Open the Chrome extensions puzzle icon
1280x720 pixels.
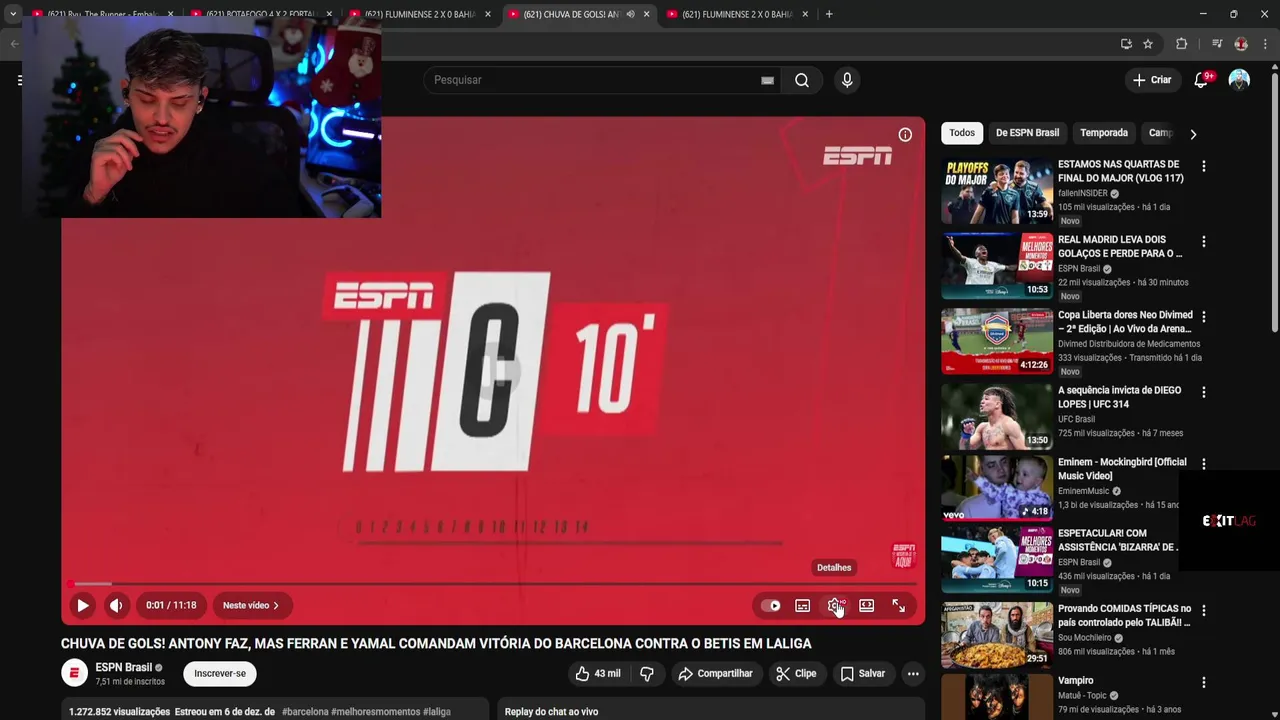pyautogui.click(x=1181, y=44)
